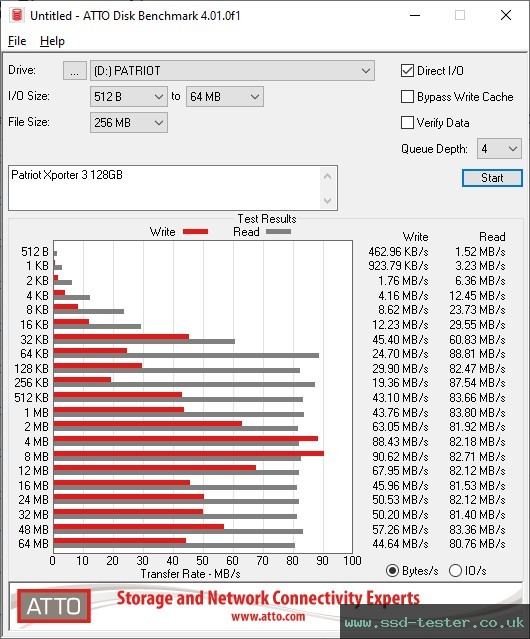The height and width of the screenshot is (639, 530).
Task: Click the gray 64 KB read bar
Action: coord(186,355)
